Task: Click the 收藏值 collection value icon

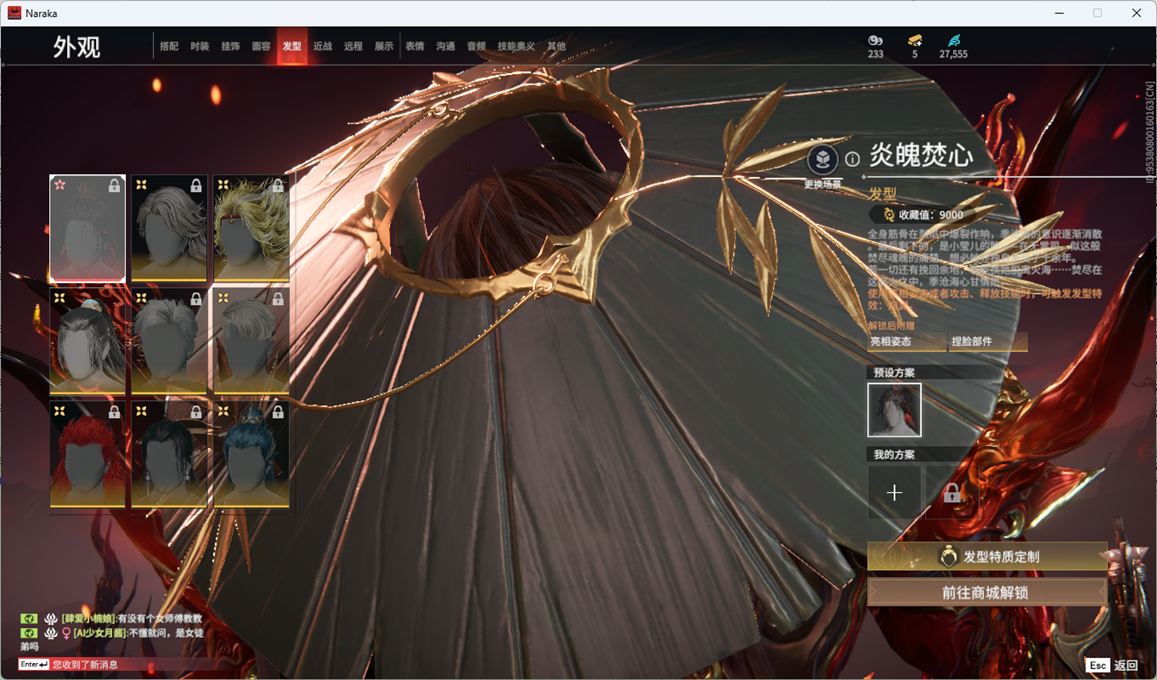Action: 888,215
